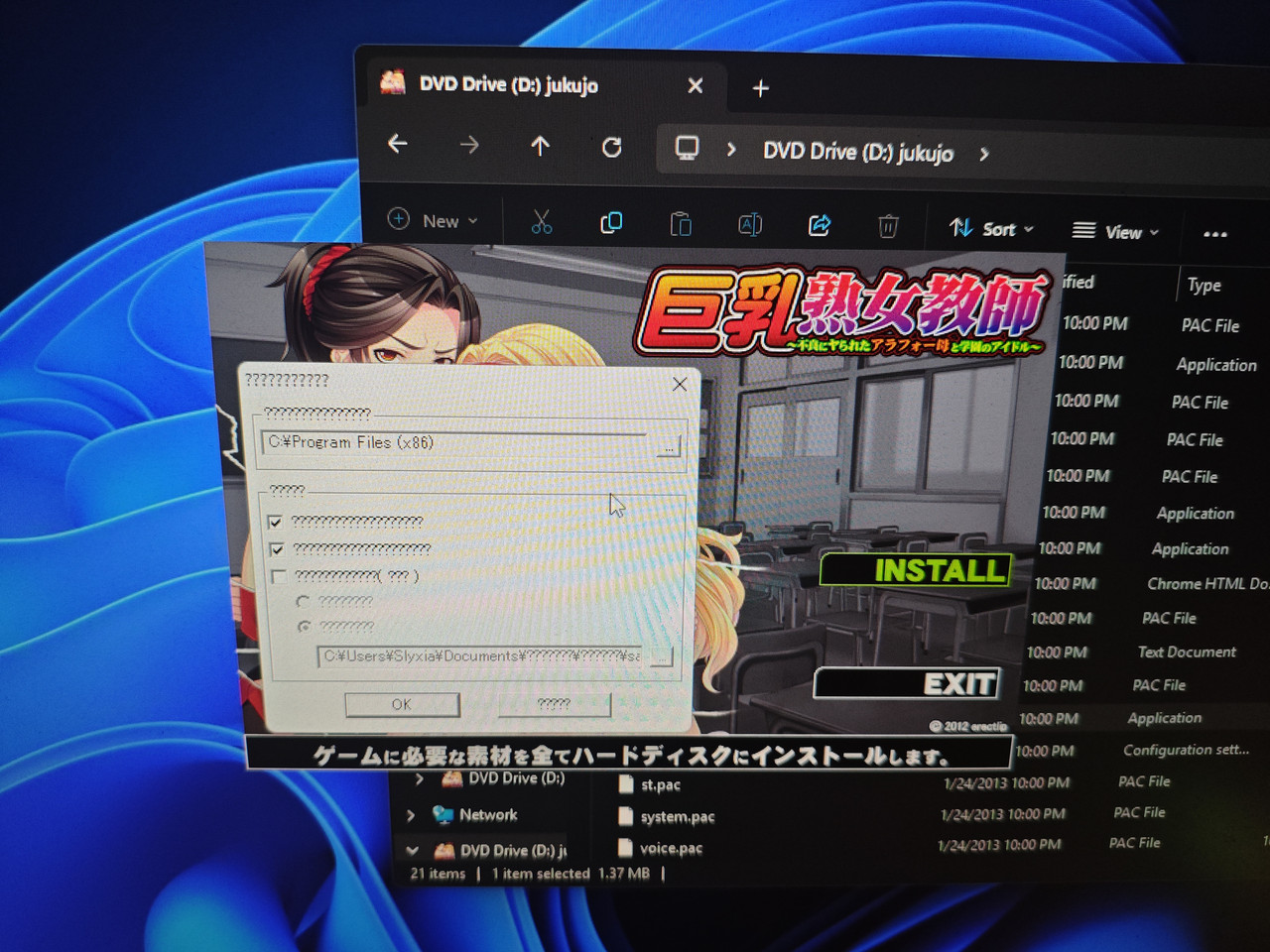Select the voice.pac file name

pyautogui.click(x=672, y=849)
